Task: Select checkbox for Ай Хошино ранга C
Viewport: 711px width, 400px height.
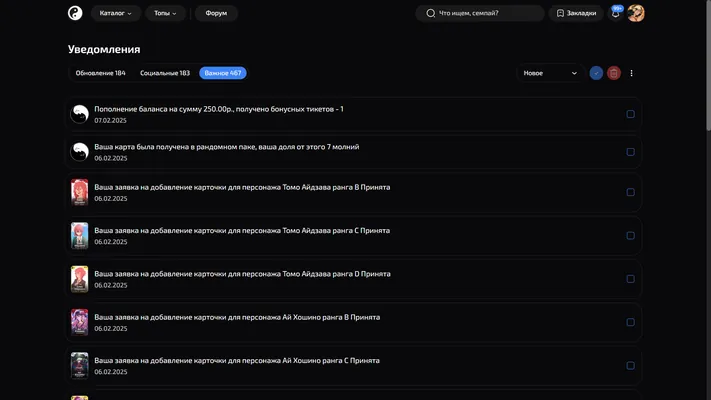Action: [x=630, y=366]
